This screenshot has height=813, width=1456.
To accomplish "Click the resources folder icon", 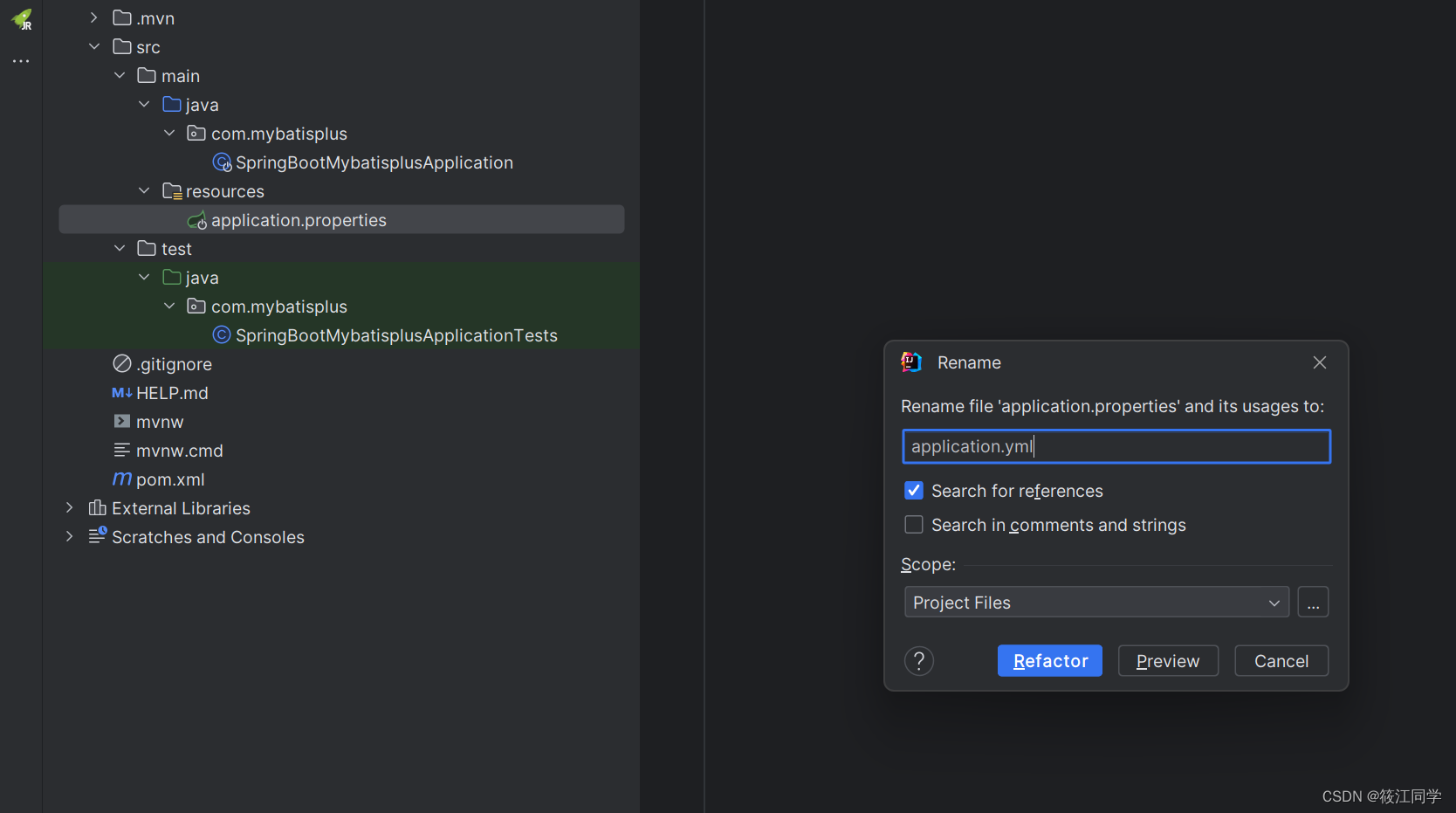I will click(172, 190).
